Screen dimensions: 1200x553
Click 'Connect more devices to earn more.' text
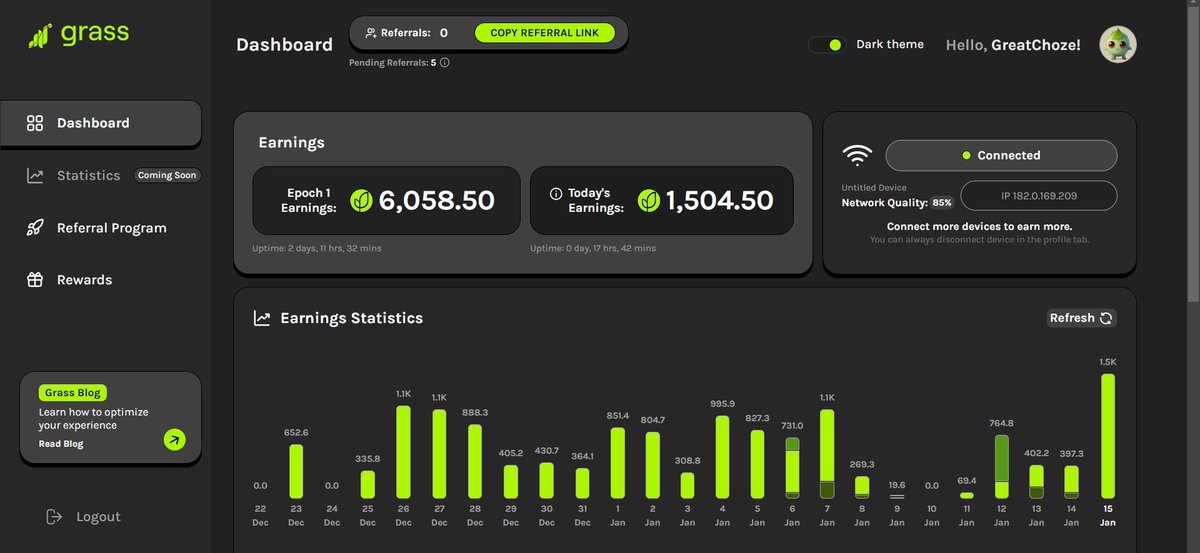click(x=979, y=227)
